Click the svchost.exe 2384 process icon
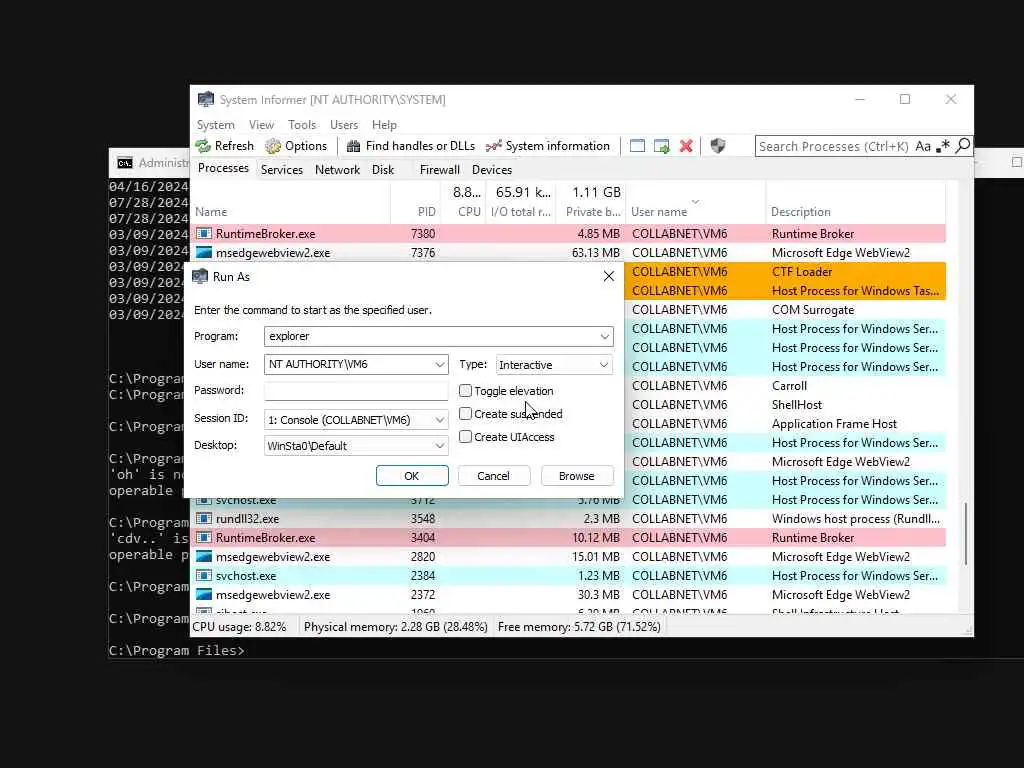This screenshot has width=1024, height=768. coord(204,575)
